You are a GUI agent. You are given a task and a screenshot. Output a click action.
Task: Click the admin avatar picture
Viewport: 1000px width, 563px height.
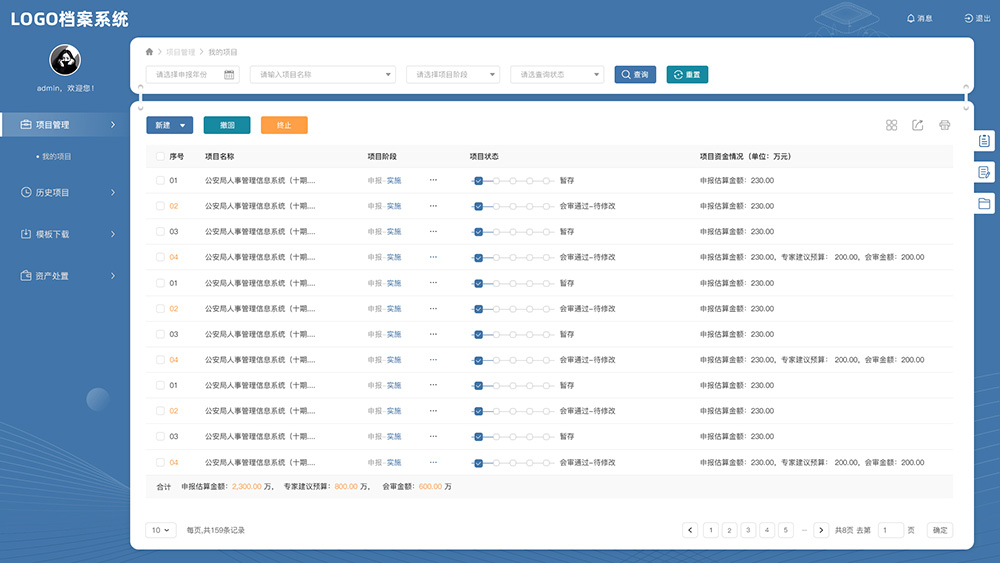coord(65,61)
